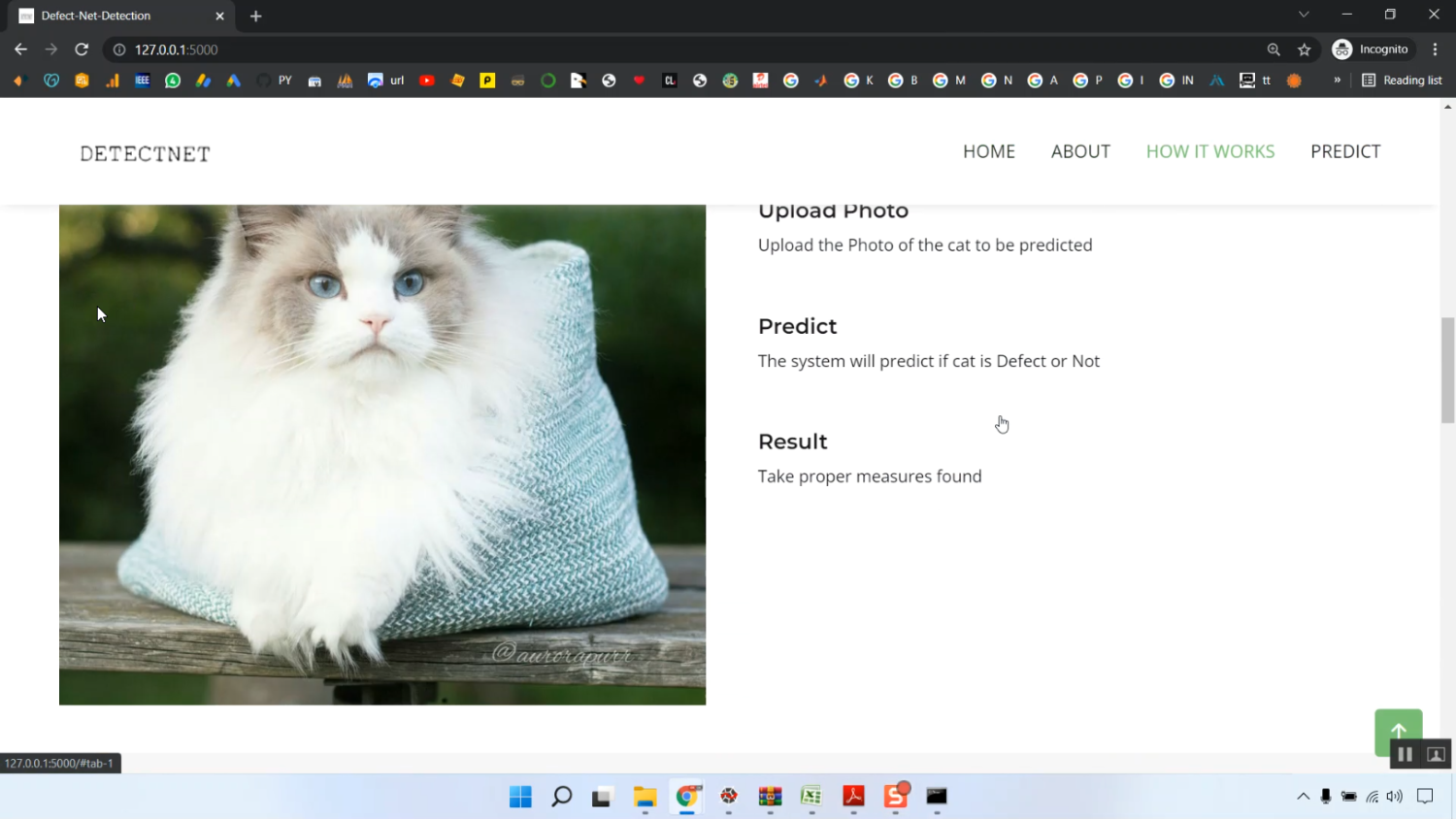Click the cat photo thumbnail
The width and height of the screenshot is (1456, 819).
pyautogui.click(x=381, y=453)
